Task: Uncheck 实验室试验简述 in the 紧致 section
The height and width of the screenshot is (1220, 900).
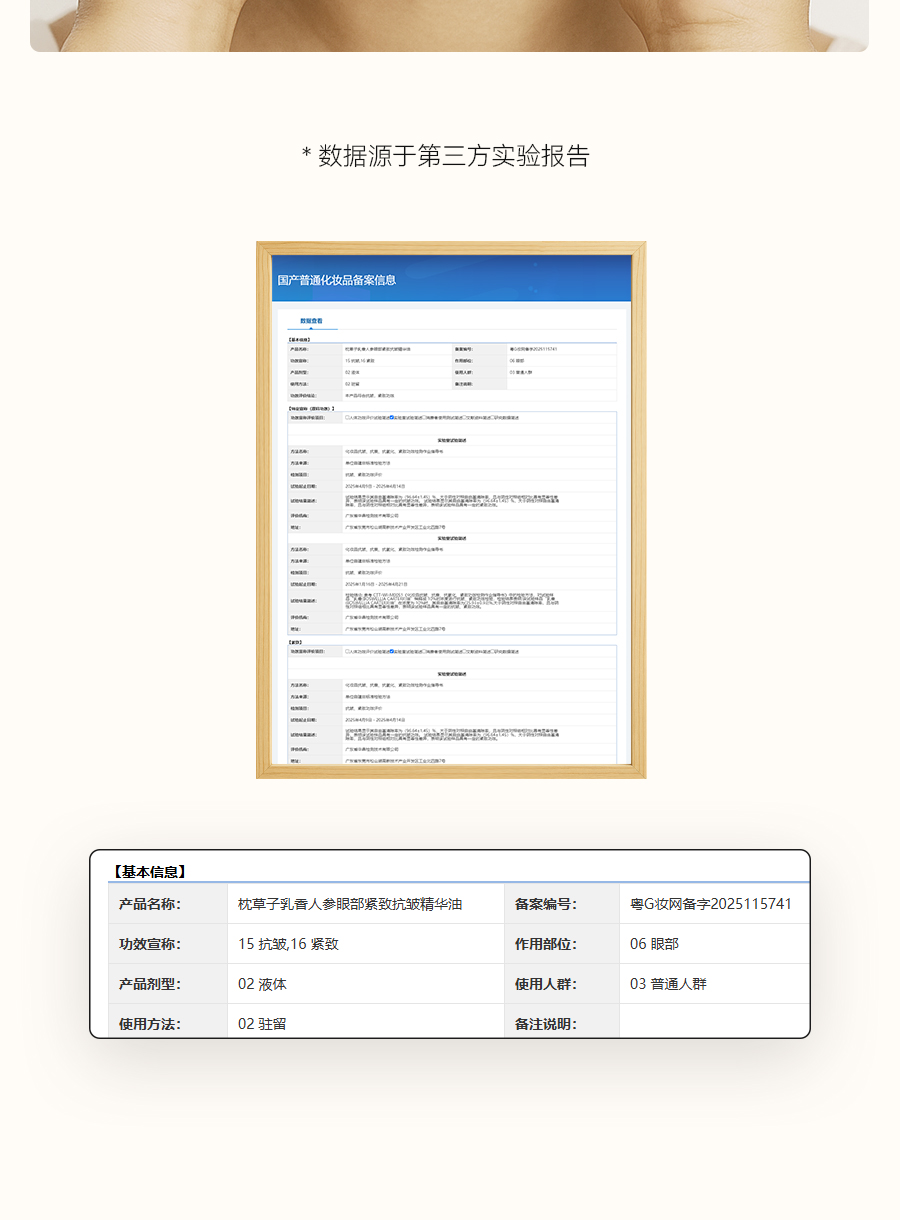Action: [x=392, y=651]
